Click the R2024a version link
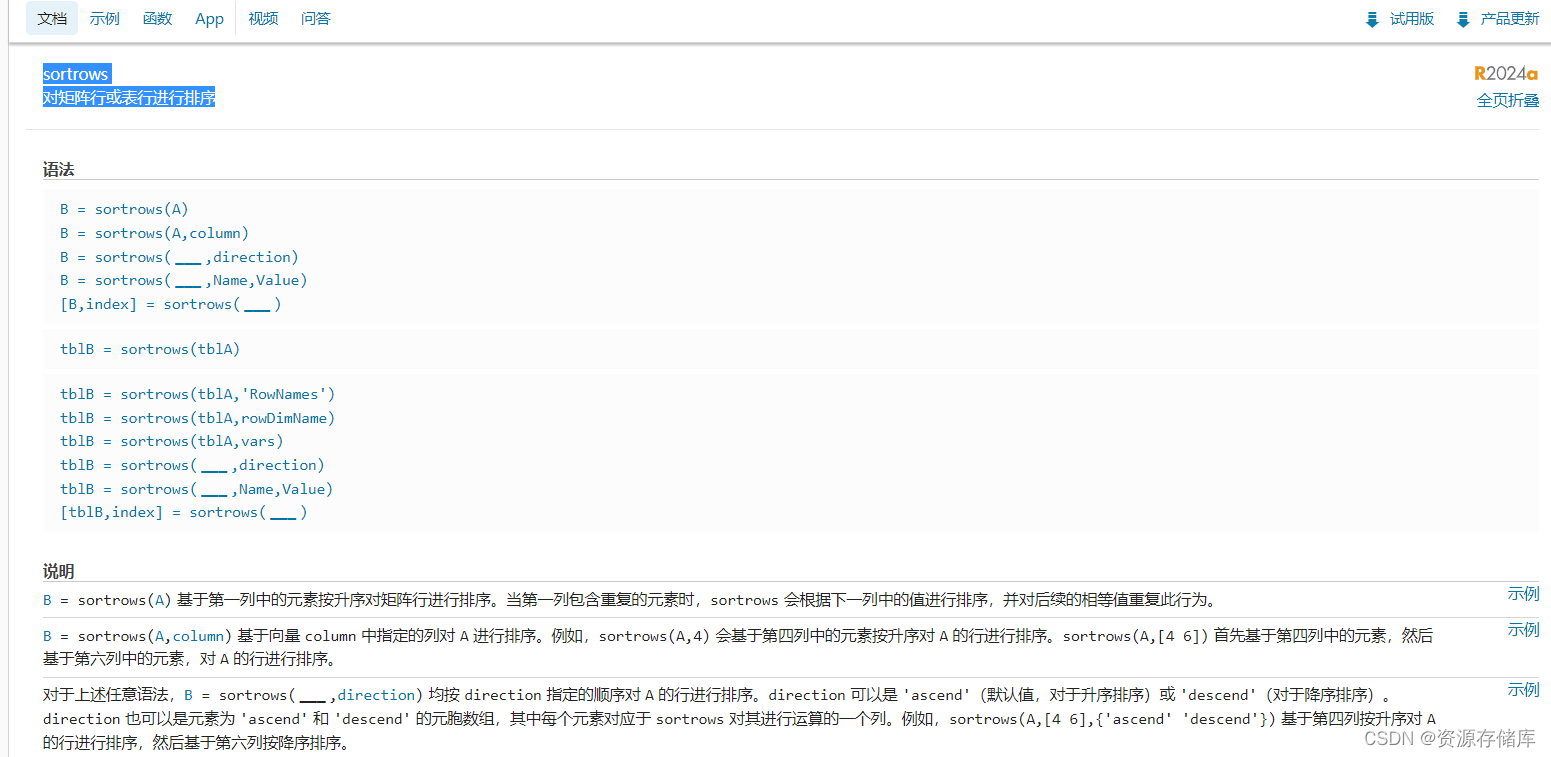This screenshot has height=757, width=1551. (x=1506, y=73)
